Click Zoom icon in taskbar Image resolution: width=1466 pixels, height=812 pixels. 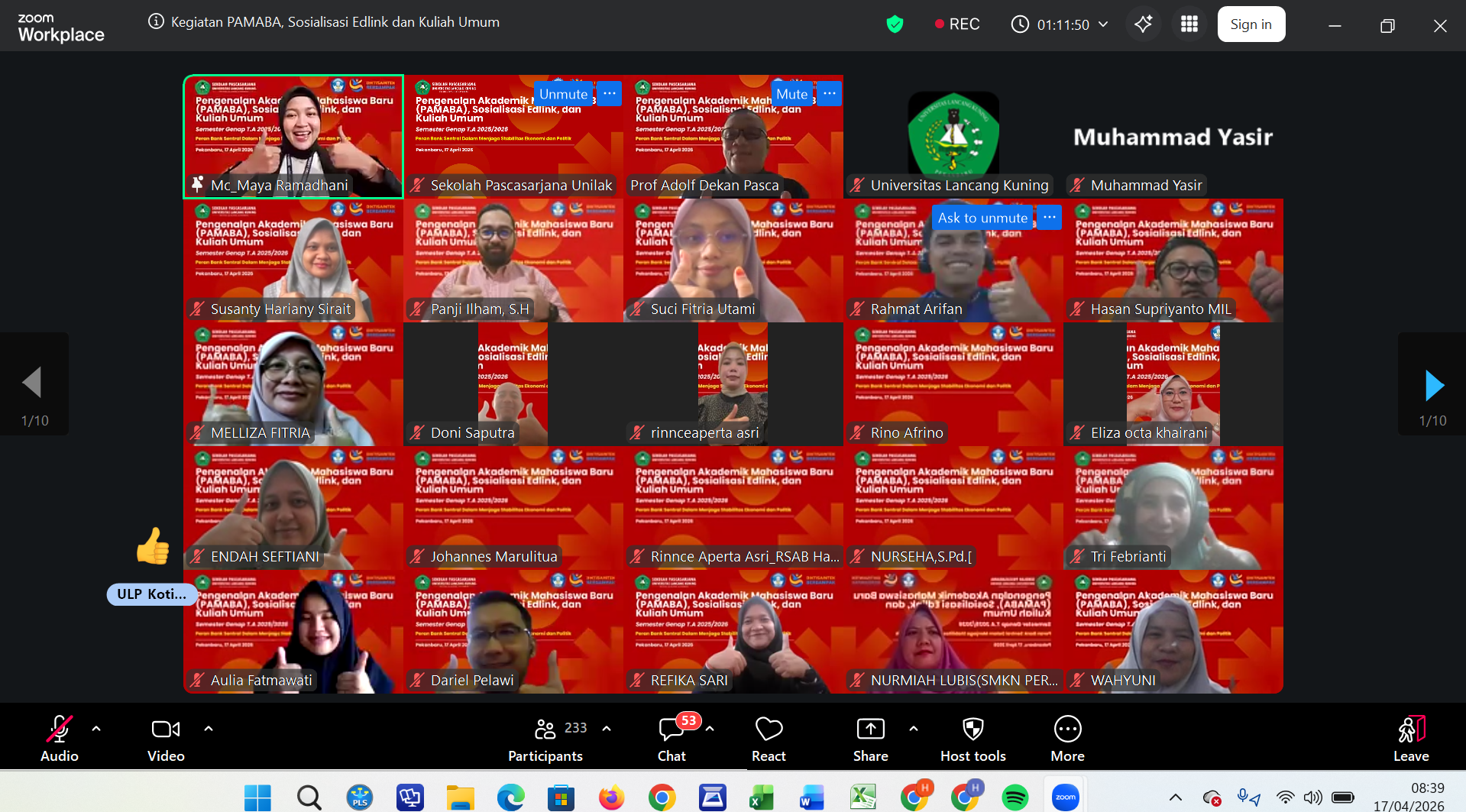click(x=1065, y=797)
